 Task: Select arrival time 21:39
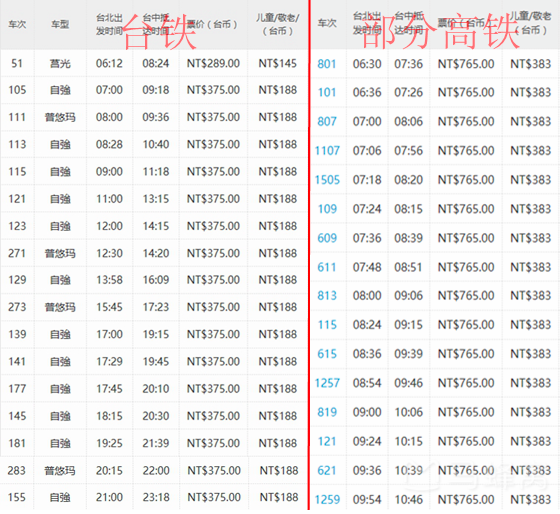156,444
